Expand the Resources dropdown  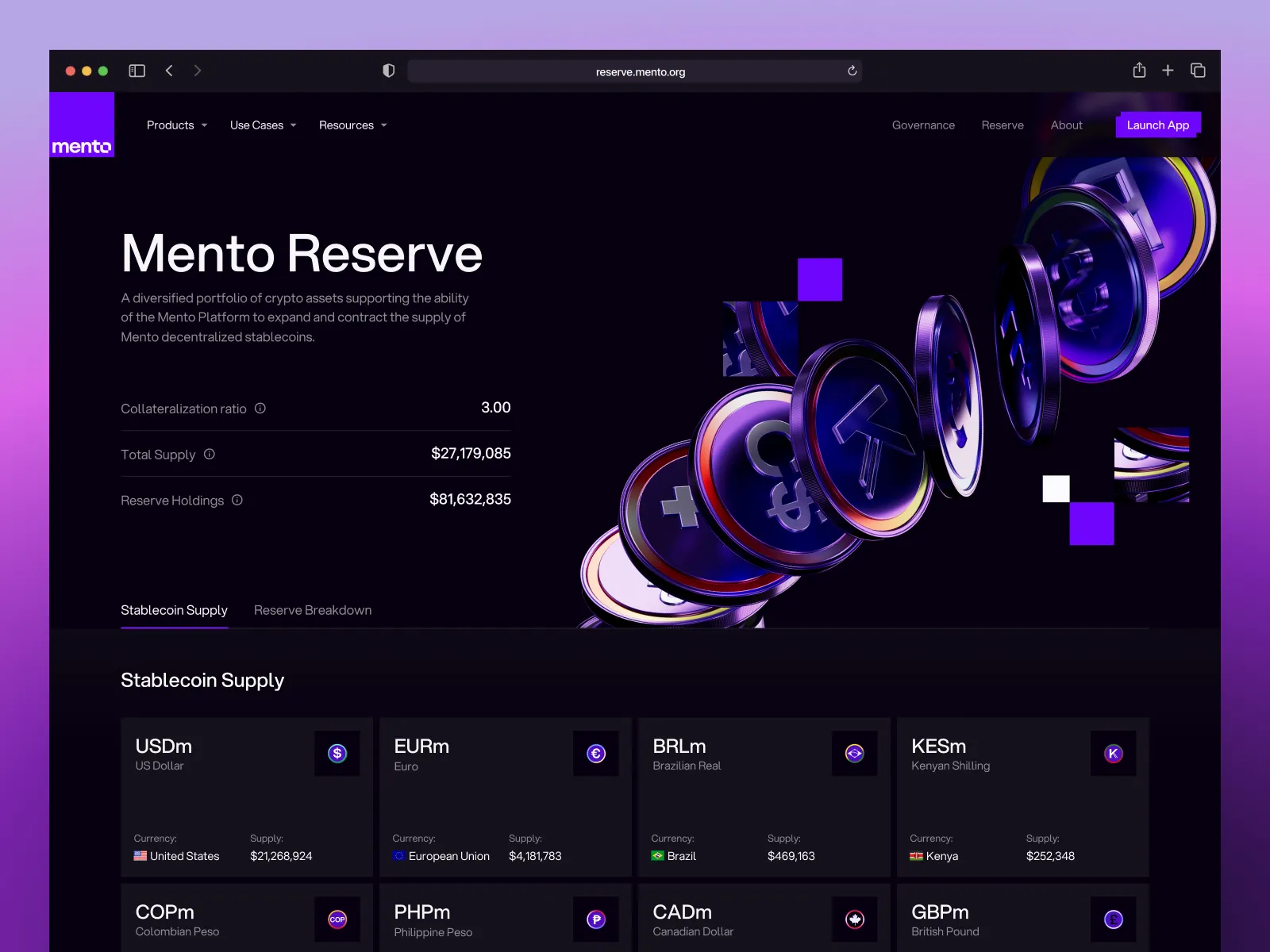coord(352,125)
